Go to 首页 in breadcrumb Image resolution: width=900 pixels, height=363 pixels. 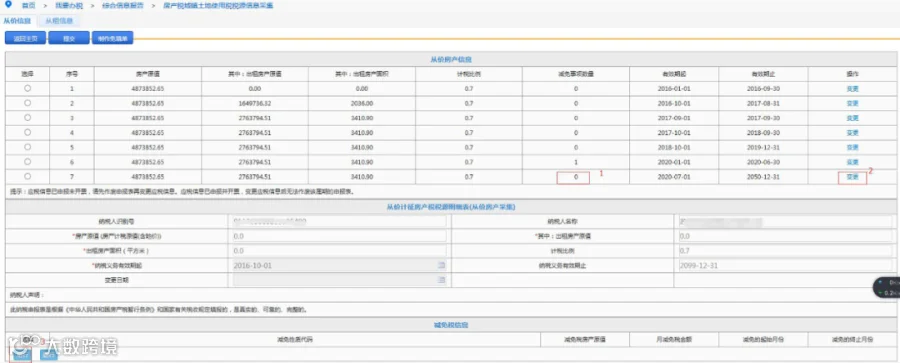point(28,5)
